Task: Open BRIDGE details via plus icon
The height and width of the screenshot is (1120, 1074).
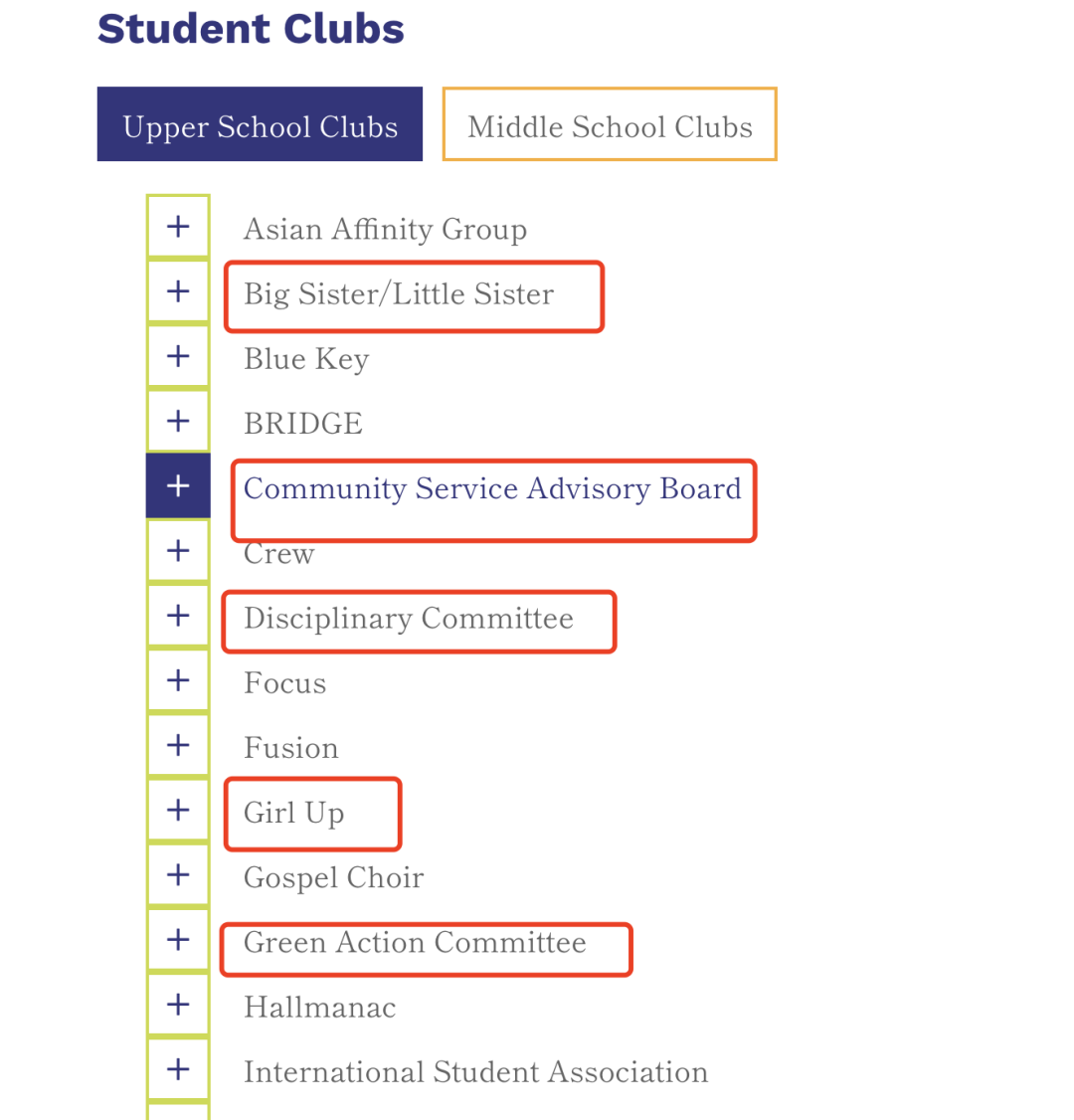Action: [x=179, y=421]
